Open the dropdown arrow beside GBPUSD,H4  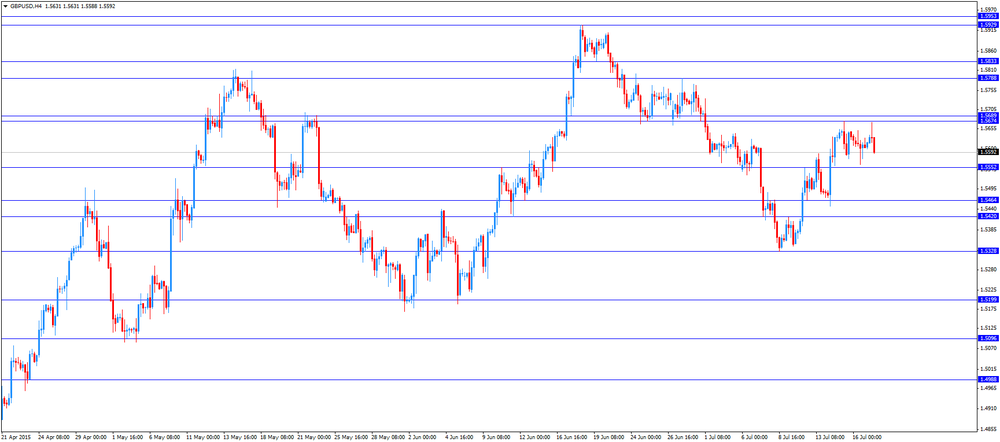point(5,5)
